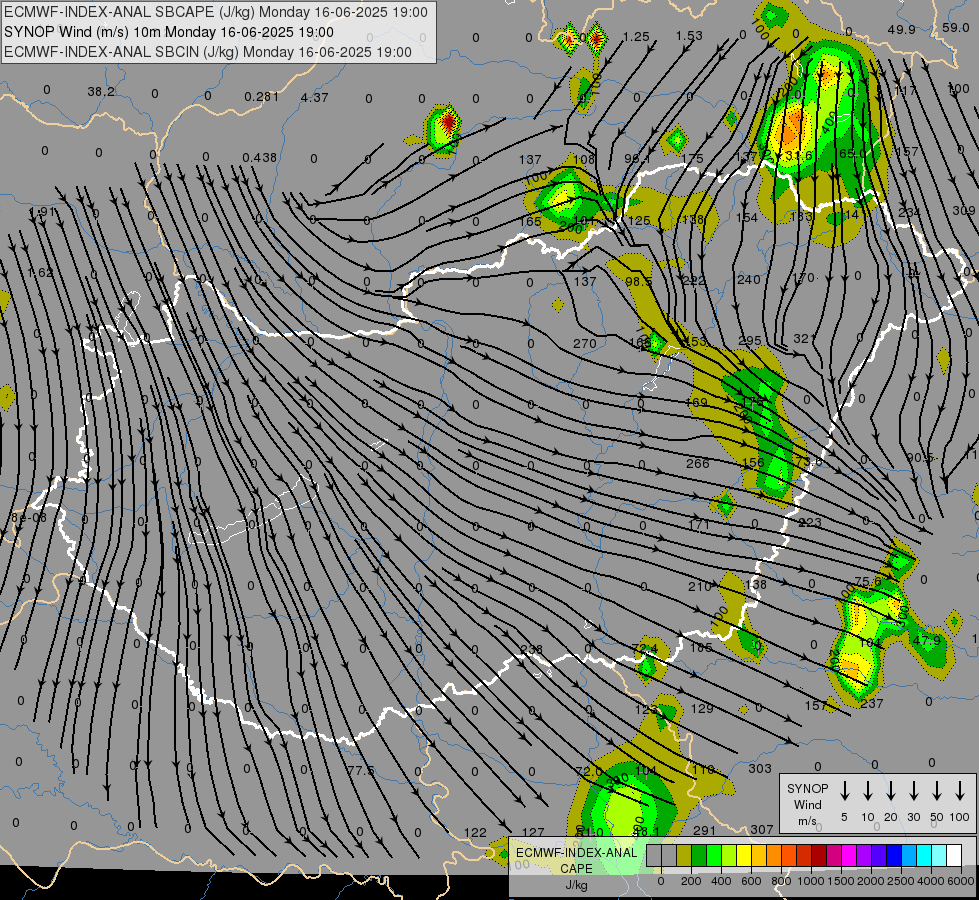Click the 1.91 value on the map
The image size is (979, 900).
coord(42,212)
